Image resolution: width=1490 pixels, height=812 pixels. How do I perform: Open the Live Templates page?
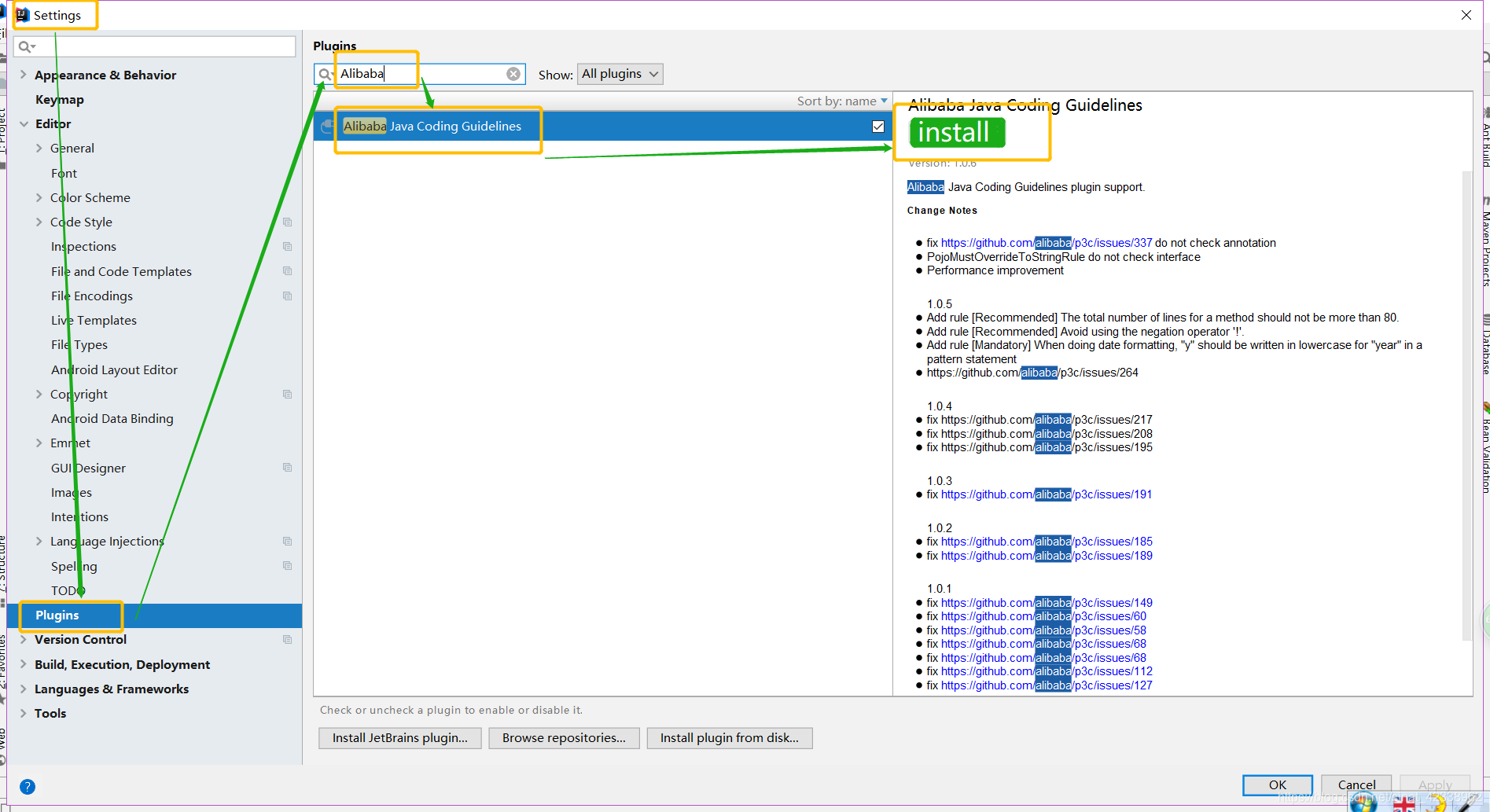pyautogui.click(x=94, y=321)
